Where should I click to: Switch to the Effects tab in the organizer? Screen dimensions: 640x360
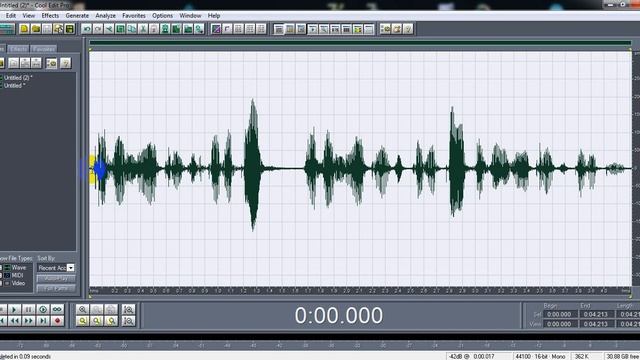(18, 49)
